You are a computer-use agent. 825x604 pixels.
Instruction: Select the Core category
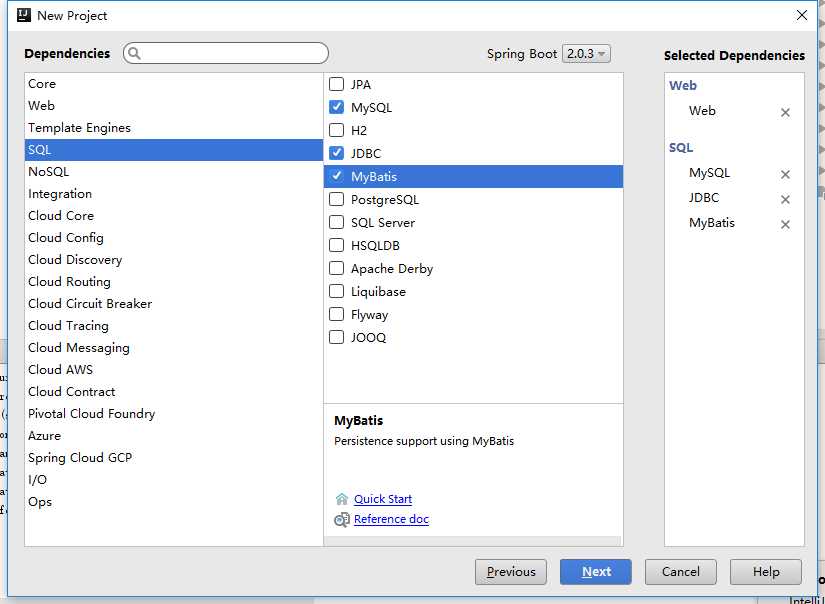click(x=174, y=84)
